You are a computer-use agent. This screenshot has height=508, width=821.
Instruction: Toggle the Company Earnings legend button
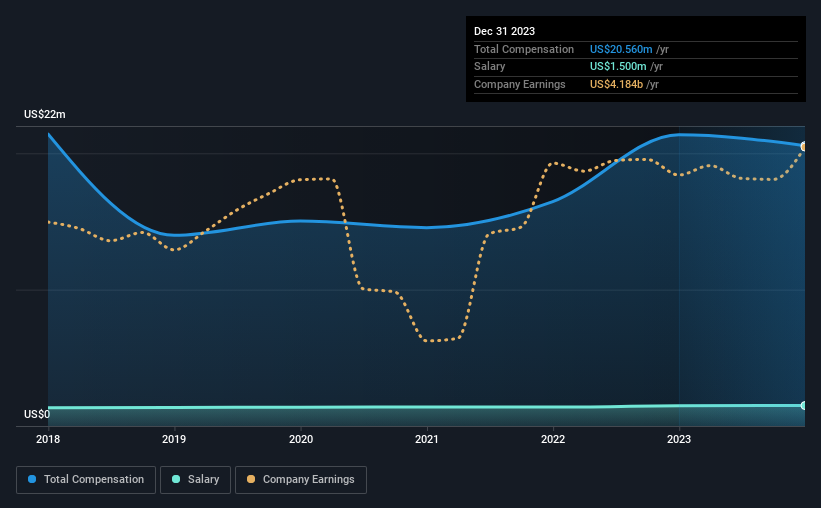301,480
